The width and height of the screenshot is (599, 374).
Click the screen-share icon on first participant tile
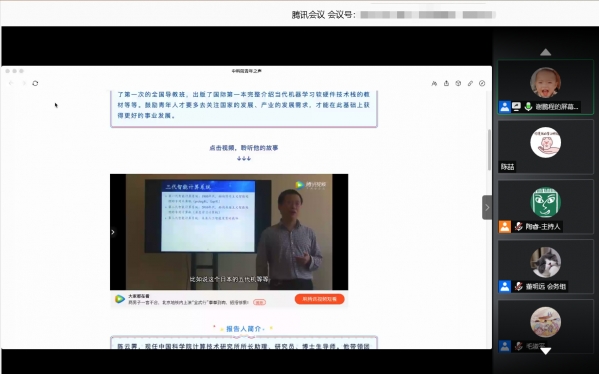click(x=516, y=107)
